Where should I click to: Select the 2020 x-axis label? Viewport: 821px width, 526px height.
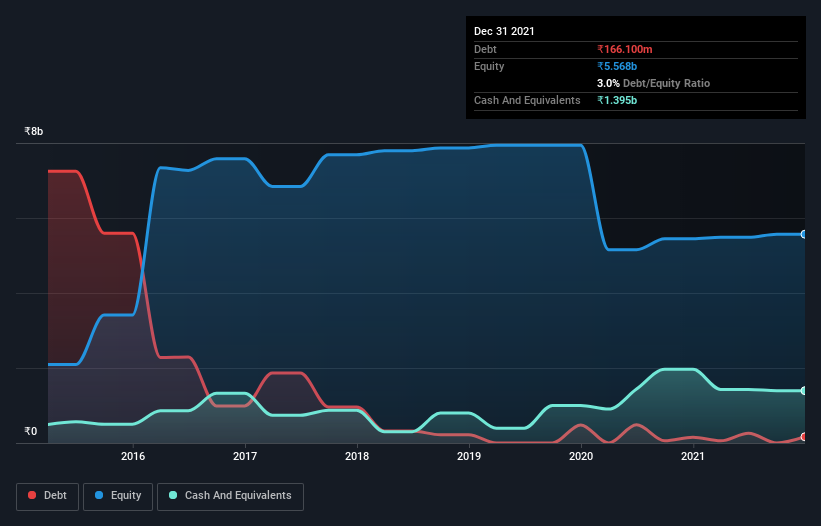click(581, 456)
